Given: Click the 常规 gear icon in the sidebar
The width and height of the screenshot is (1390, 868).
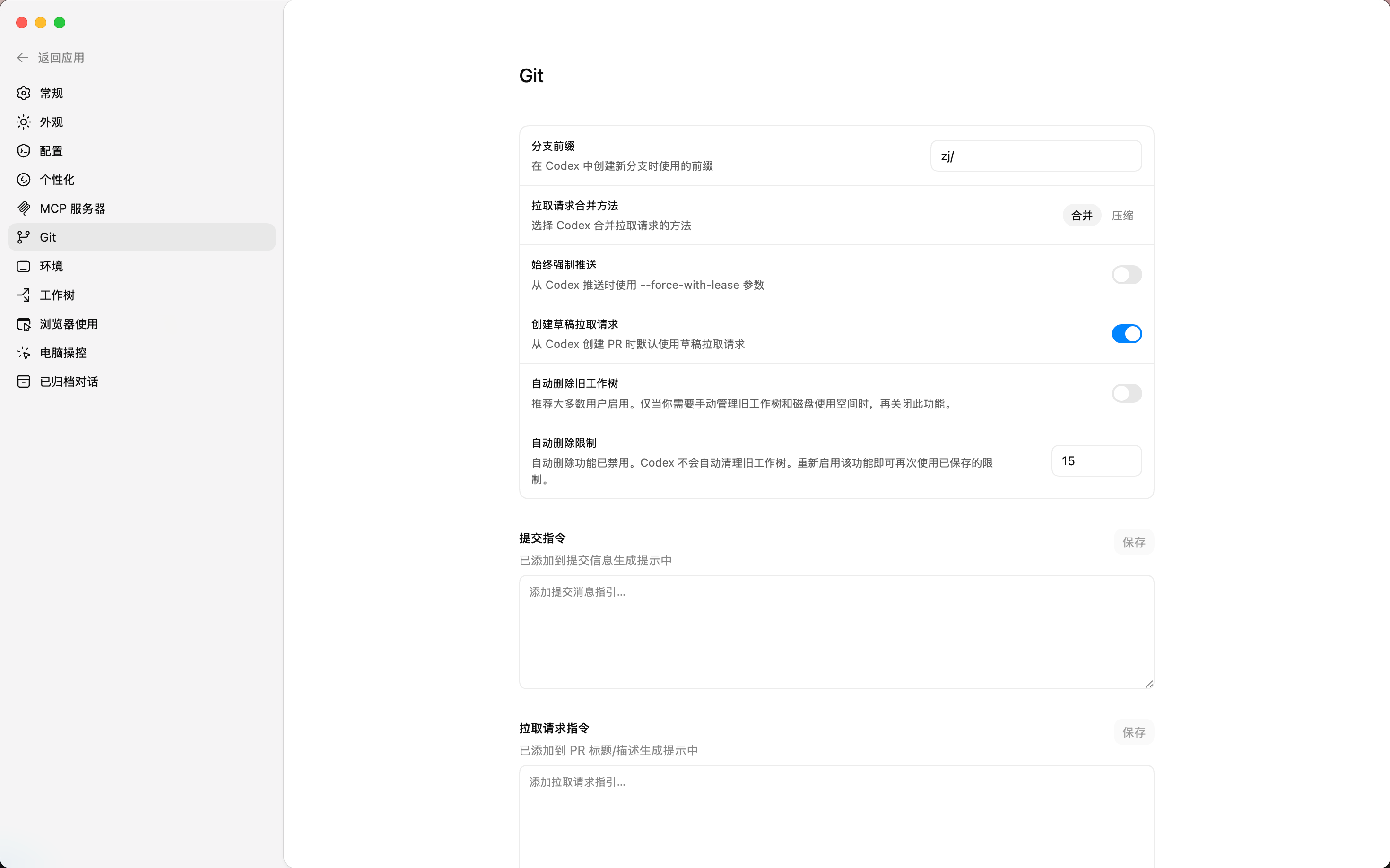Looking at the screenshot, I should point(24,93).
